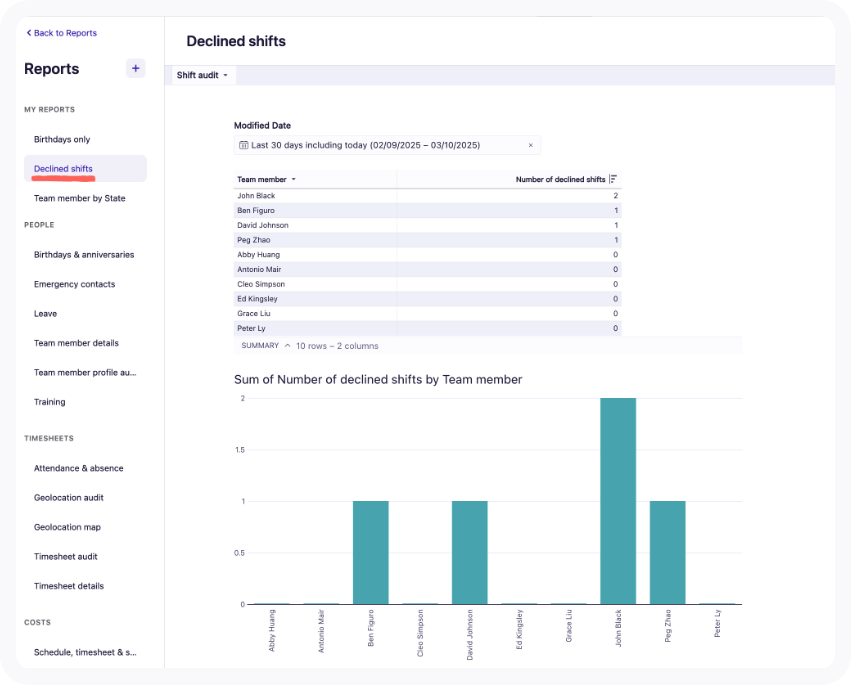Open the Training report in sidebar
Viewport: 851px width, 685px height.
[x=50, y=403]
